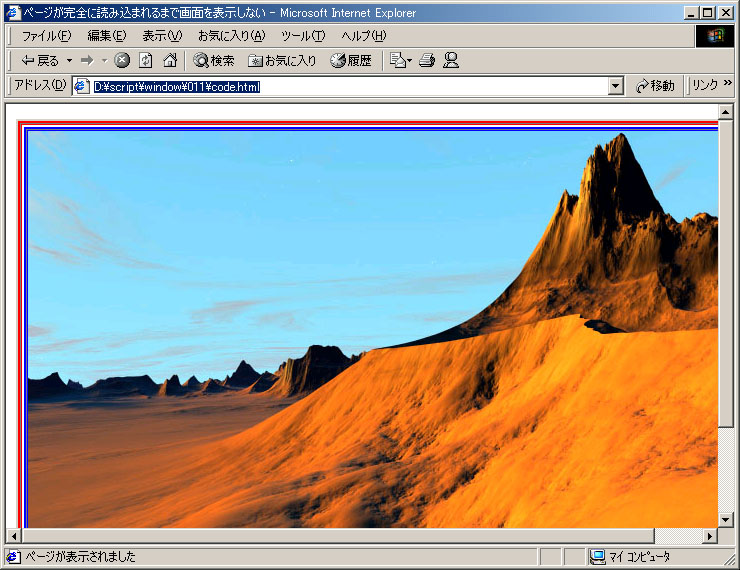
Task: Expand the リンク links bar chevron
Action: (727, 83)
